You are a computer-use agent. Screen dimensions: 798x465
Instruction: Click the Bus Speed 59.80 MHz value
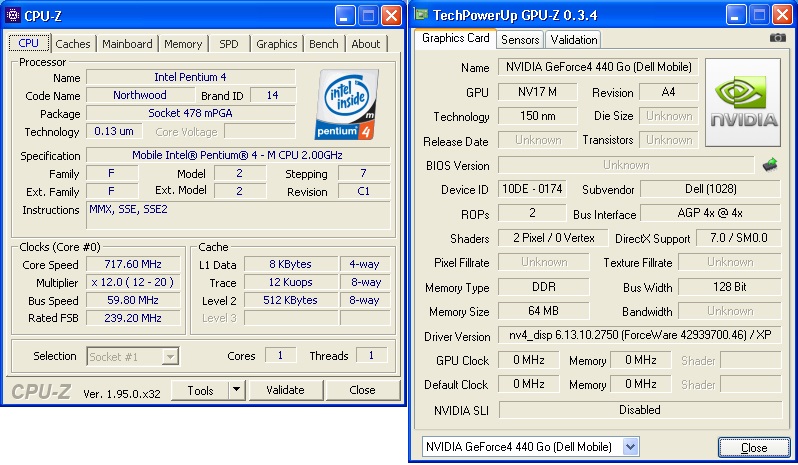coord(133,300)
